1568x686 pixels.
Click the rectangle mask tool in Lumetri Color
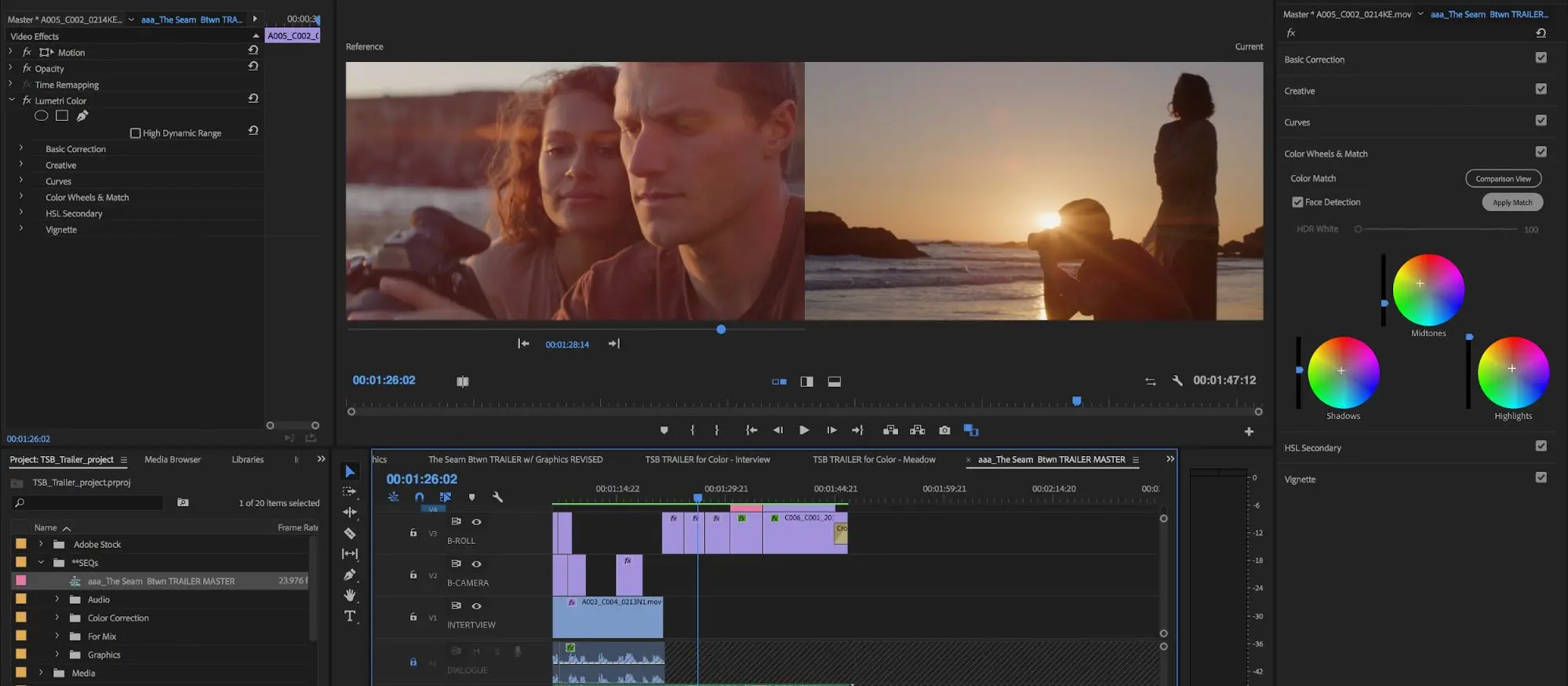click(x=62, y=115)
